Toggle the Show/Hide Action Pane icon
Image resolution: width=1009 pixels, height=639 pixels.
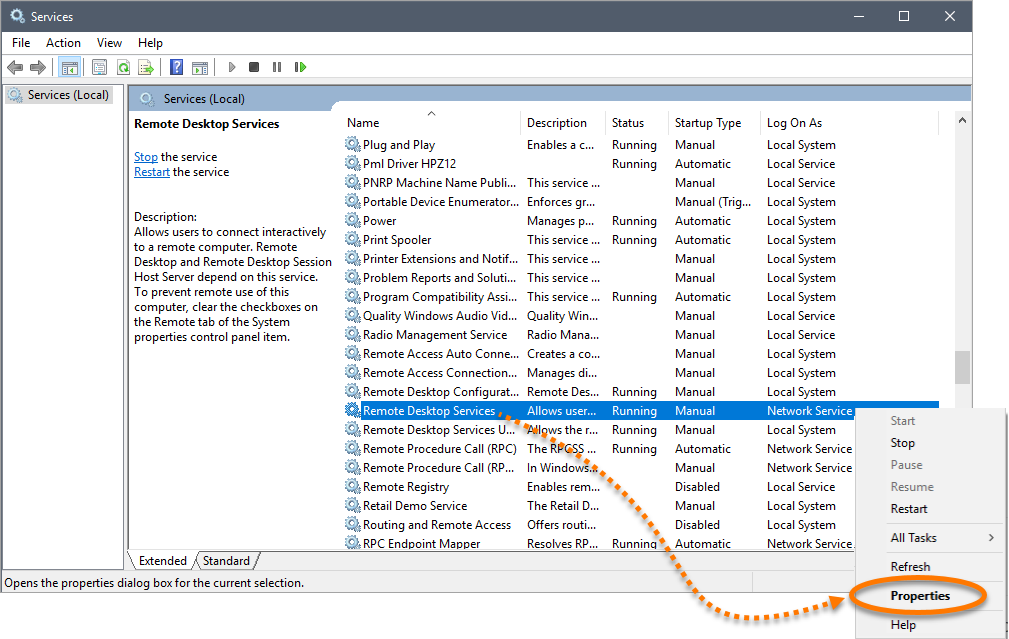point(200,67)
